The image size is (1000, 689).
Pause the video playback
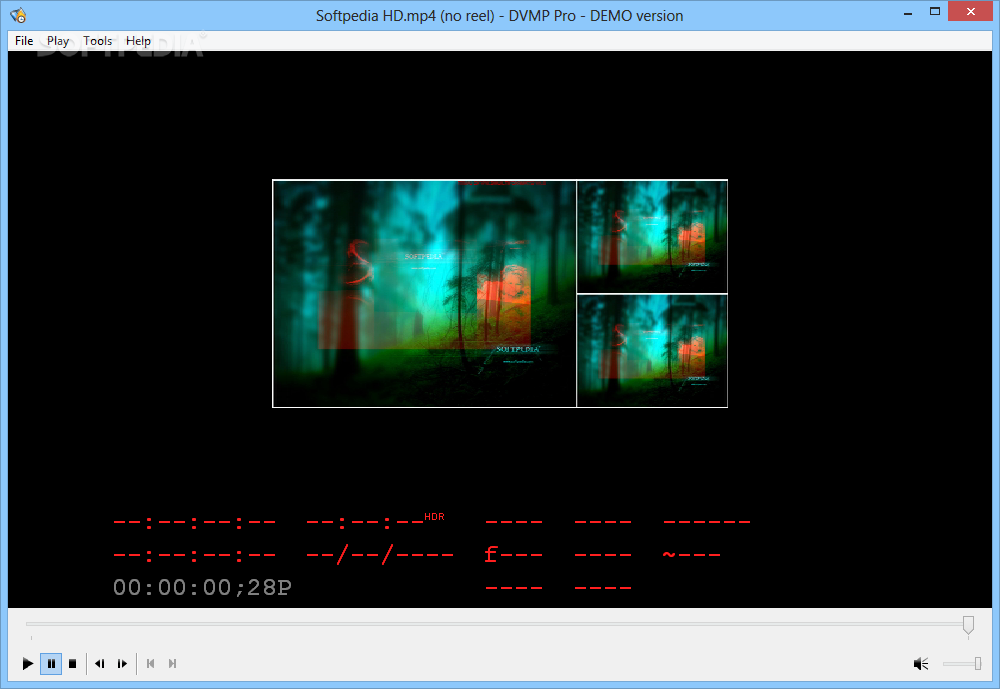click(x=51, y=663)
